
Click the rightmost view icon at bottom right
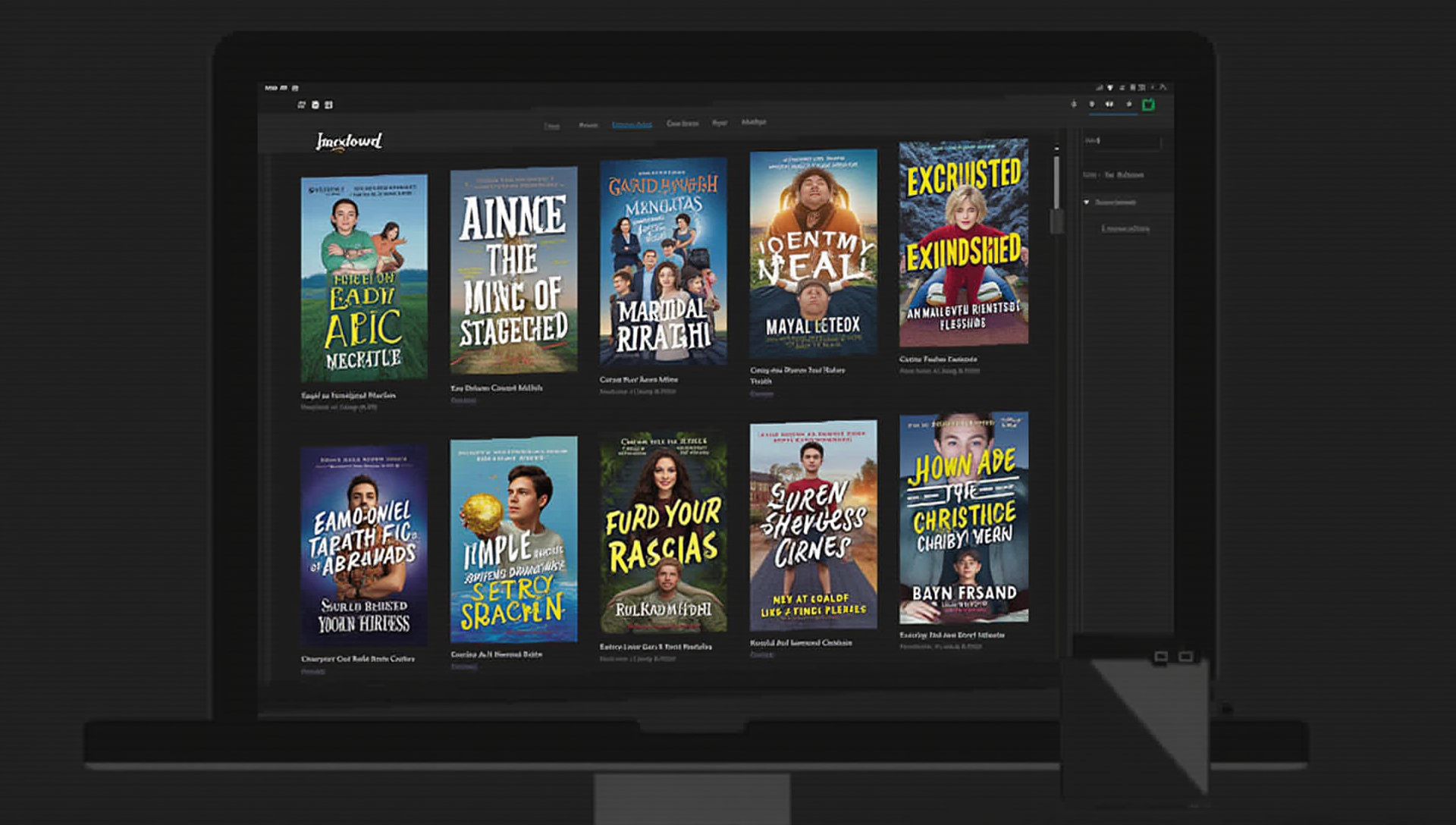[1186, 657]
